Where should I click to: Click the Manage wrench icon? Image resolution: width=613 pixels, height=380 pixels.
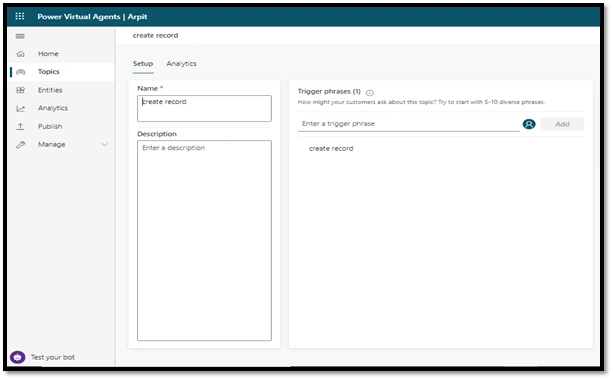[x=20, y=145]
